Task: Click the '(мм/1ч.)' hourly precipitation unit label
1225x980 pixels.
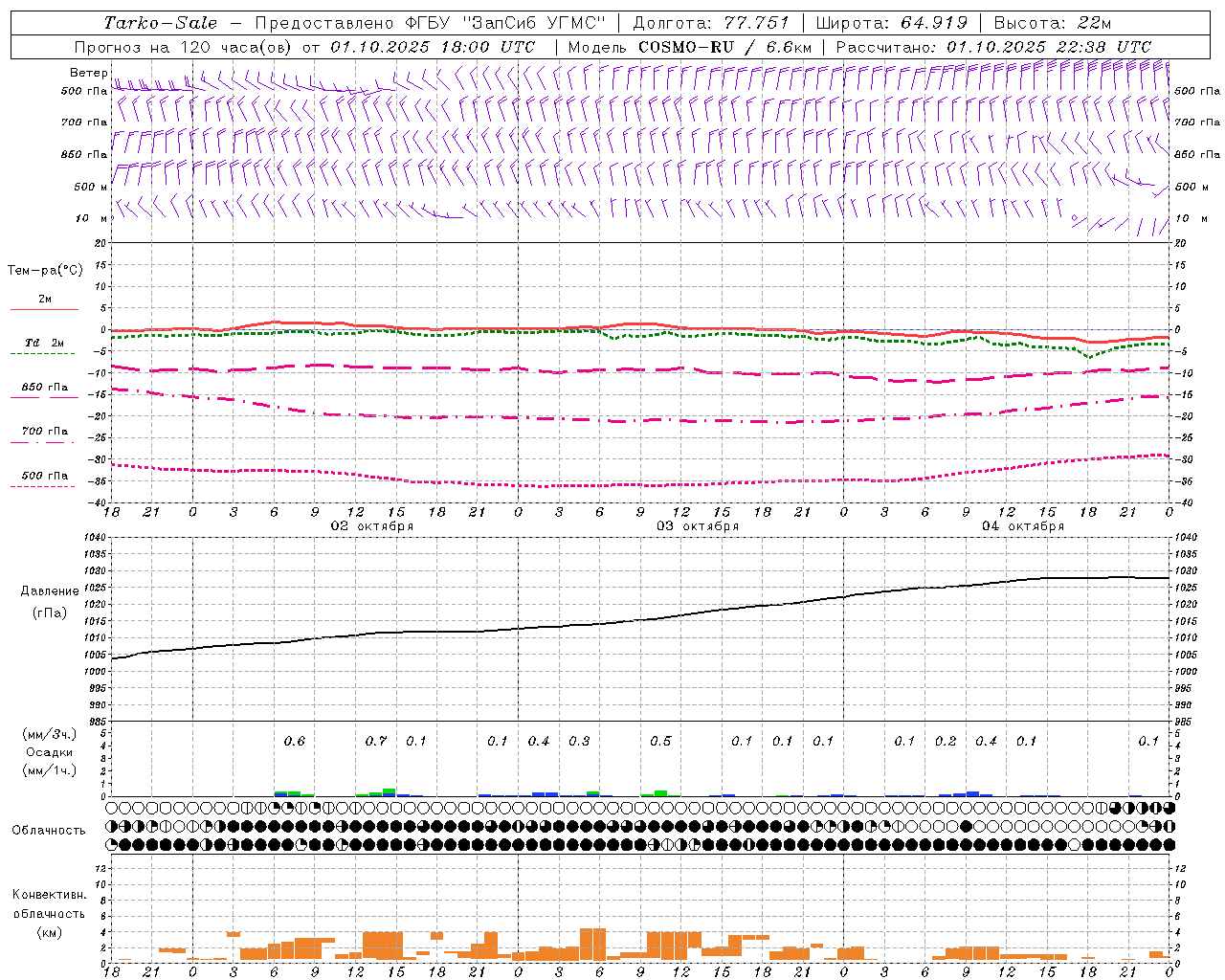Action: tap(50, 770)
